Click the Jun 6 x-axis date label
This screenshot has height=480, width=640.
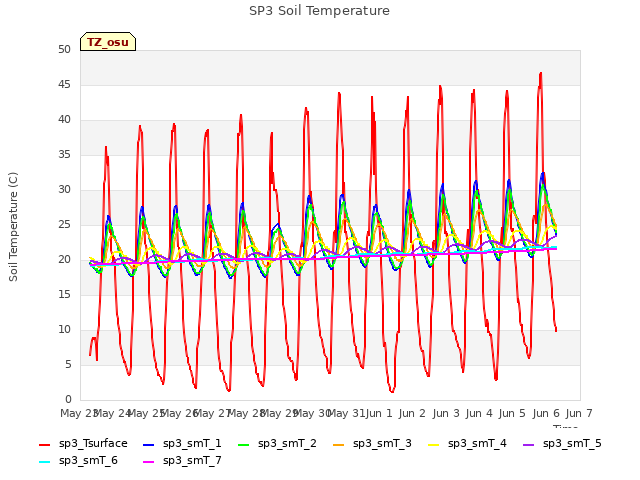pos(546,413)
